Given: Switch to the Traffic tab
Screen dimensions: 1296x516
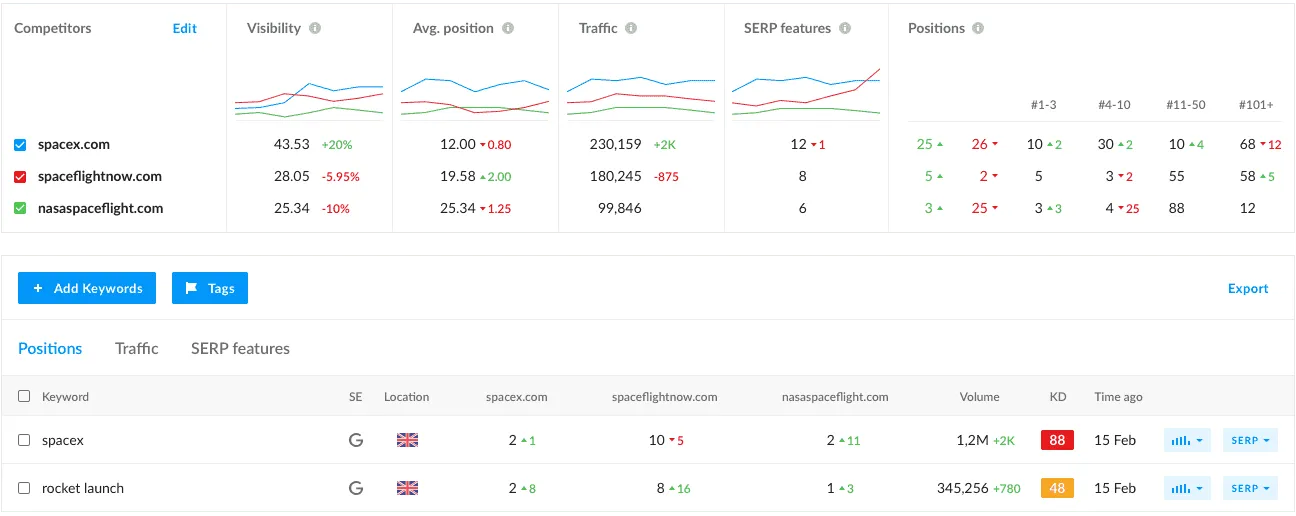Looking at the screenshot, I should pos(137,348).
